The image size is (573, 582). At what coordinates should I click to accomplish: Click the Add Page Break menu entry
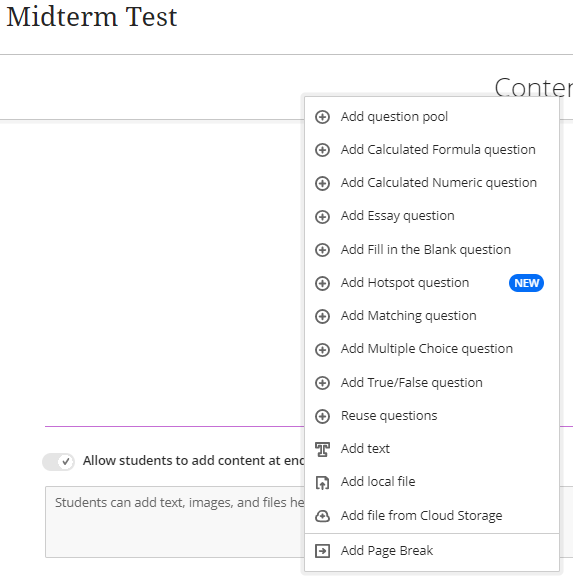pos(432,550)
